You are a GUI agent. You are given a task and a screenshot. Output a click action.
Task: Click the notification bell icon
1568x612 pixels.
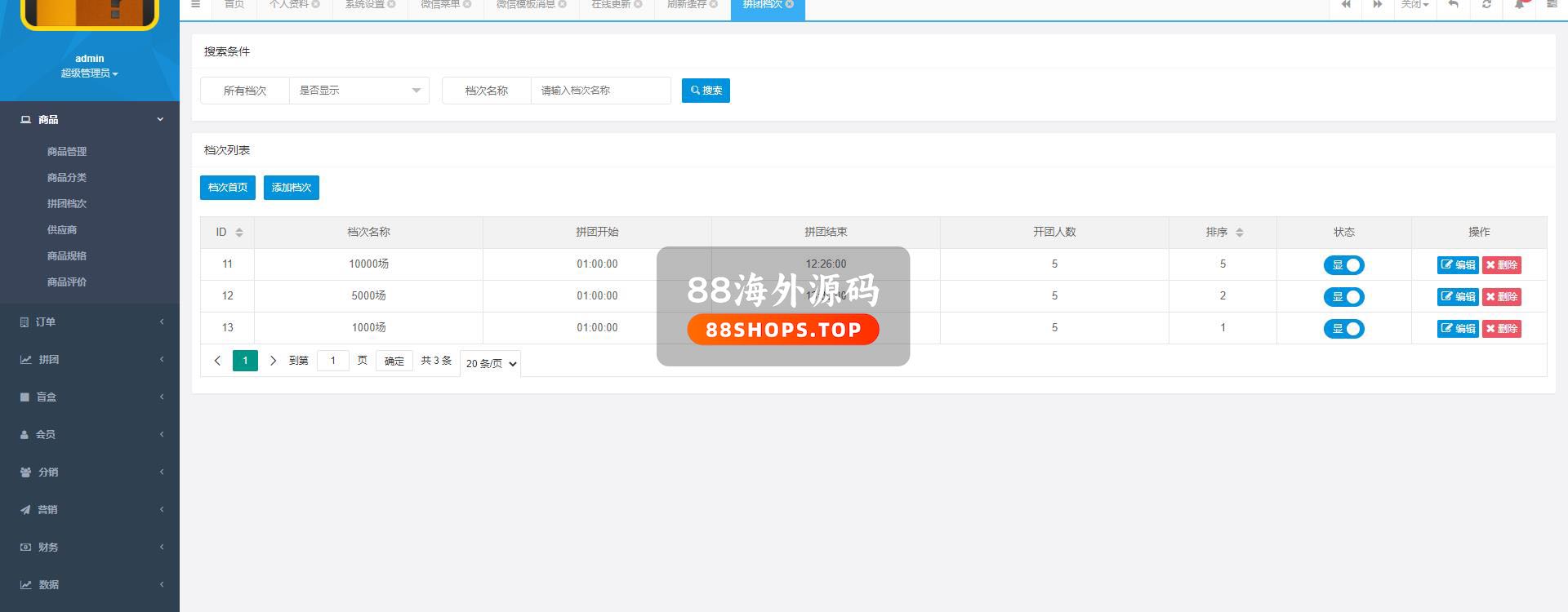point(1519,5)
